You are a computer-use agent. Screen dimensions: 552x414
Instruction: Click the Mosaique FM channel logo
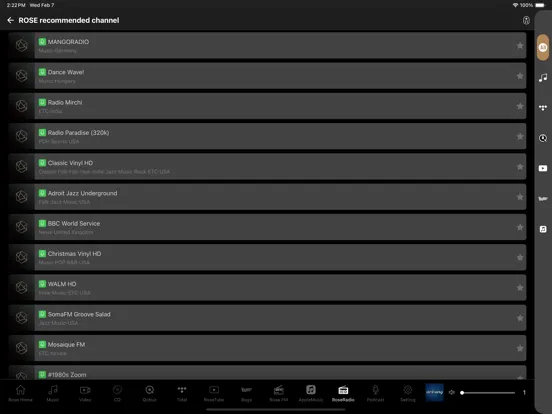pyautogui.click(x=21, y=348)
